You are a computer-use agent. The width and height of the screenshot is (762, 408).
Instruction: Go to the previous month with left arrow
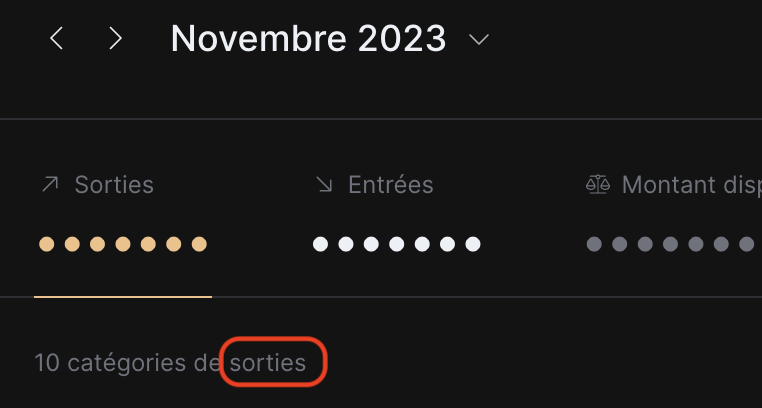click(x=57, y=38)
